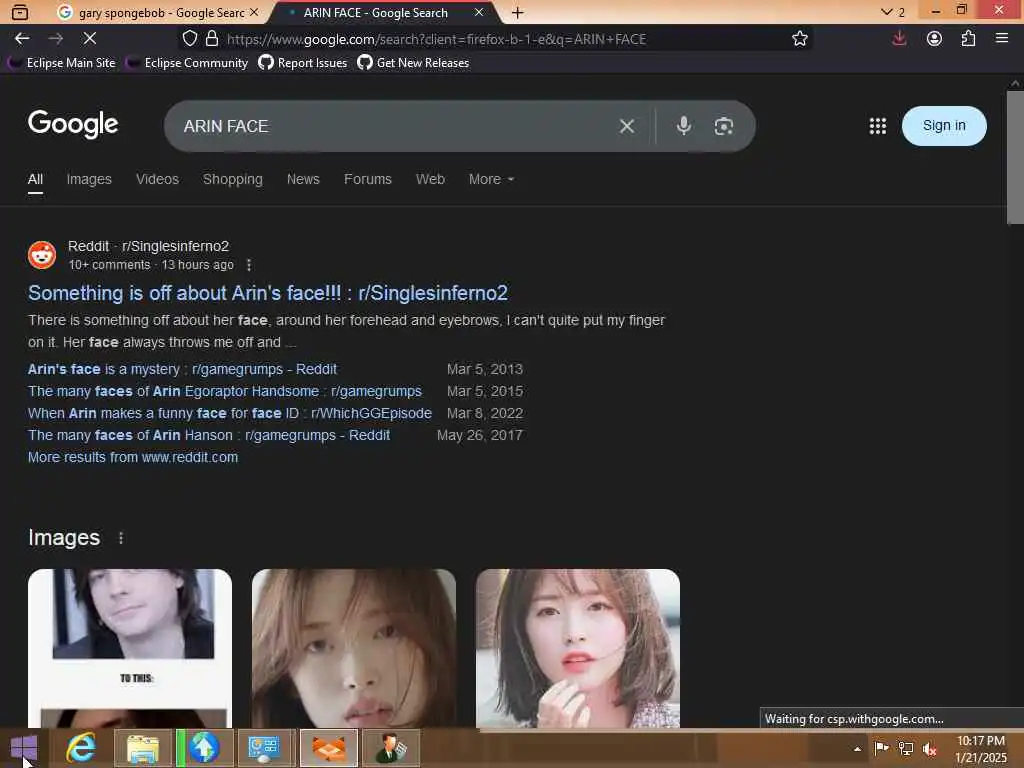
Task: Stop loading the page
Action: click(x=89, y=39)
